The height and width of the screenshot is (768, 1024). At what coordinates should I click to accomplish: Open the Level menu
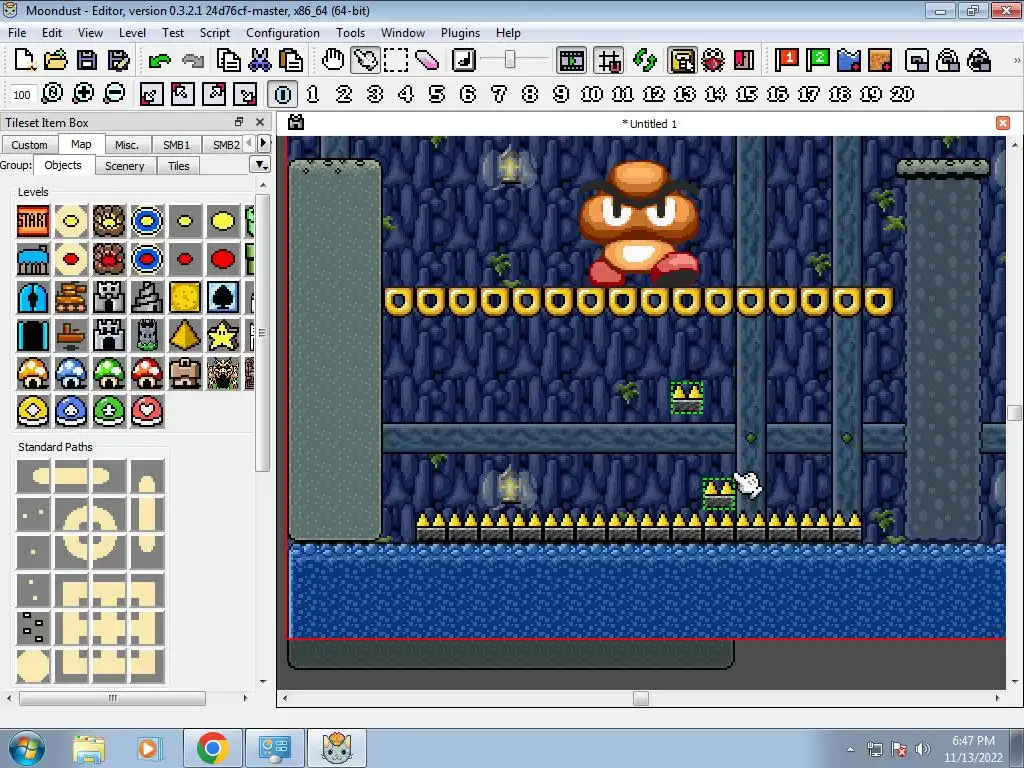(132, 33)
